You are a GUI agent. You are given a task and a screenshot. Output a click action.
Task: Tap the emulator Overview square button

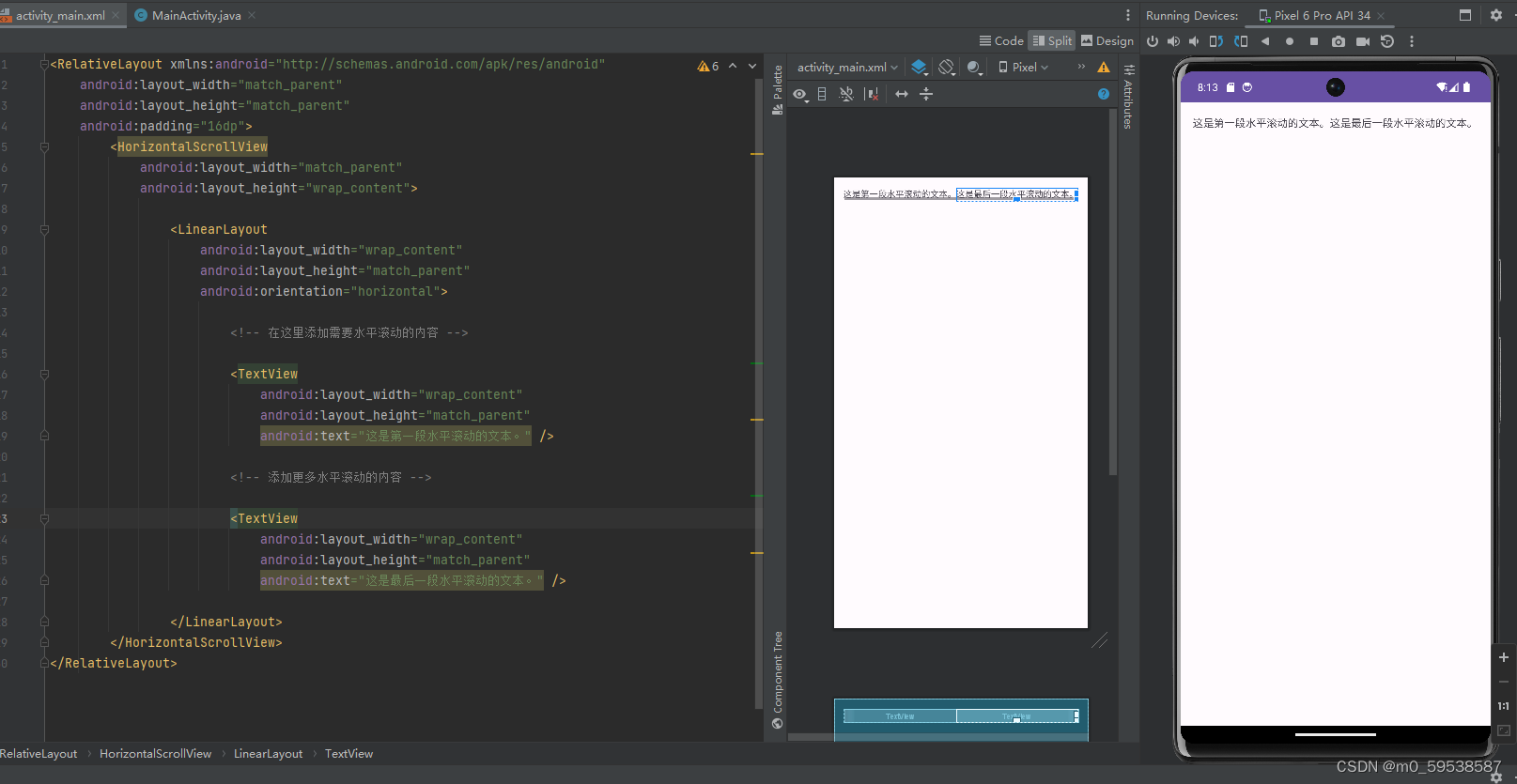[x=1314, y=41]
